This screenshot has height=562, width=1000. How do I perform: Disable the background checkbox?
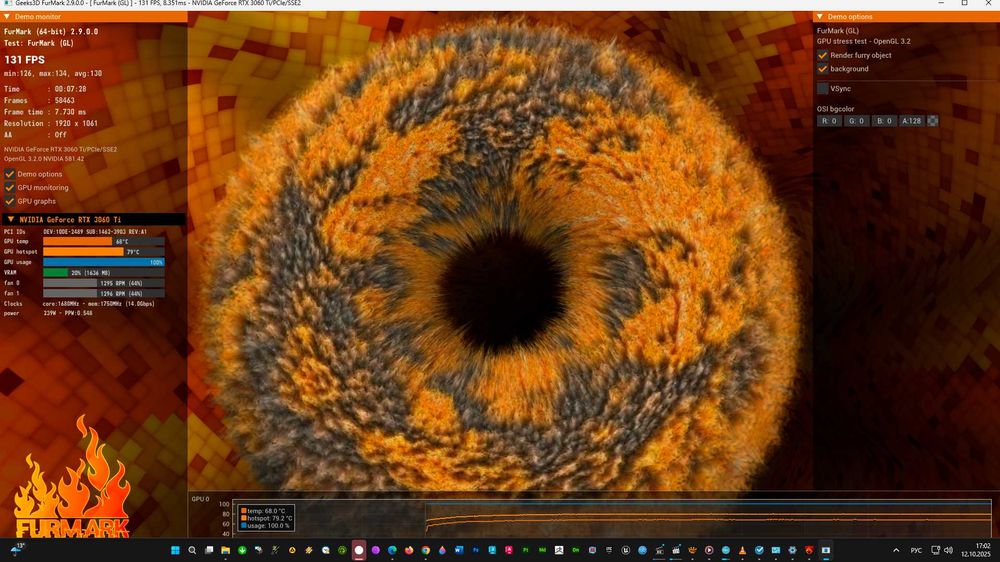[x=823, y=69]
